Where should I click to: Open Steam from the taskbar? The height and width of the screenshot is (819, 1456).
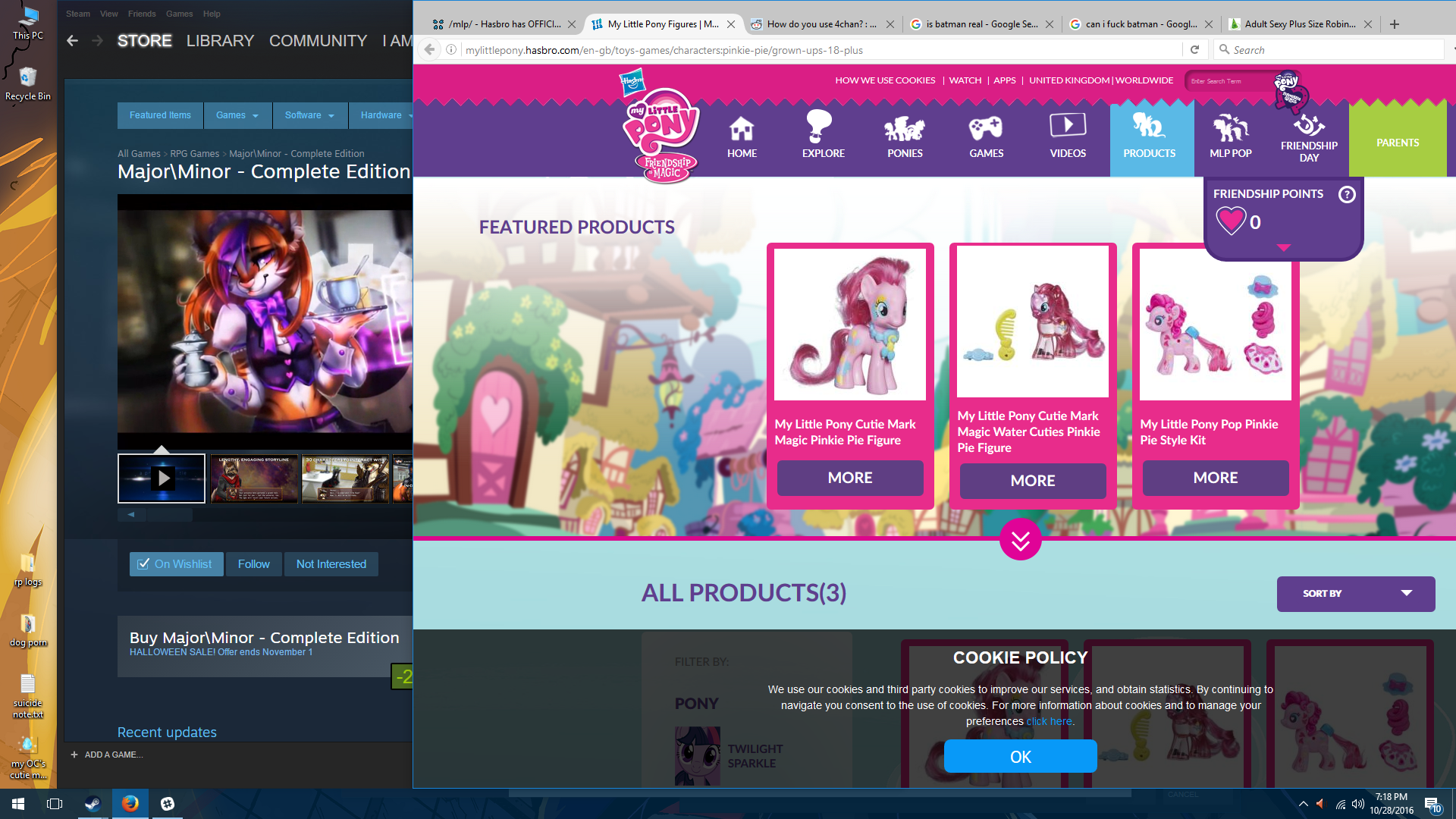coord(93,804)
